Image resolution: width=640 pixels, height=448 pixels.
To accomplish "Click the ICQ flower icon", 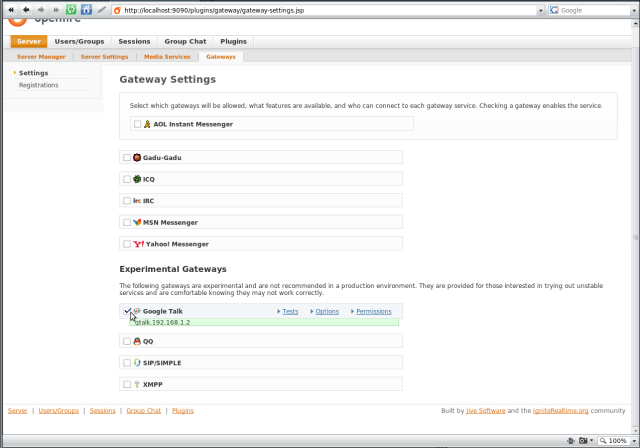I will [x=137, y=179].
